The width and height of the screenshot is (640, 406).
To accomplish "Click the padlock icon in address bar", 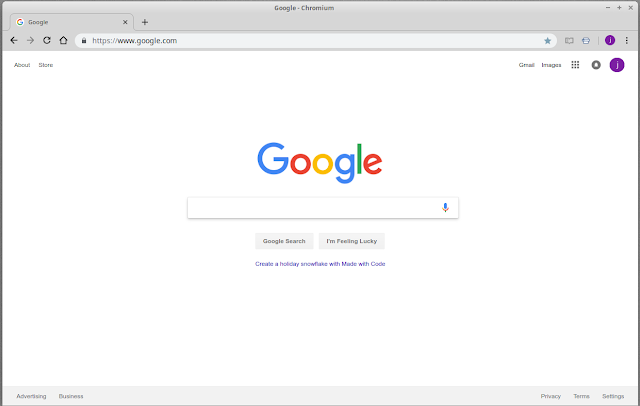I will [x=84, y=40].
